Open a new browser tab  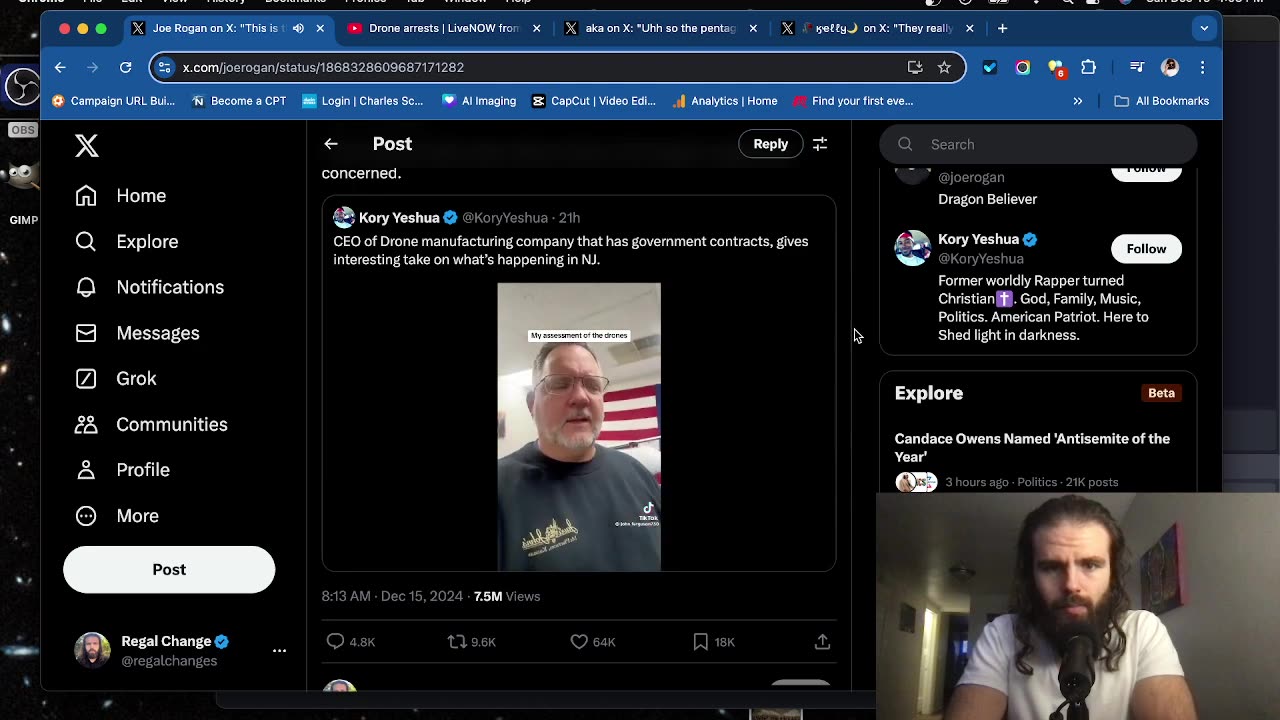pos(1002,28)
